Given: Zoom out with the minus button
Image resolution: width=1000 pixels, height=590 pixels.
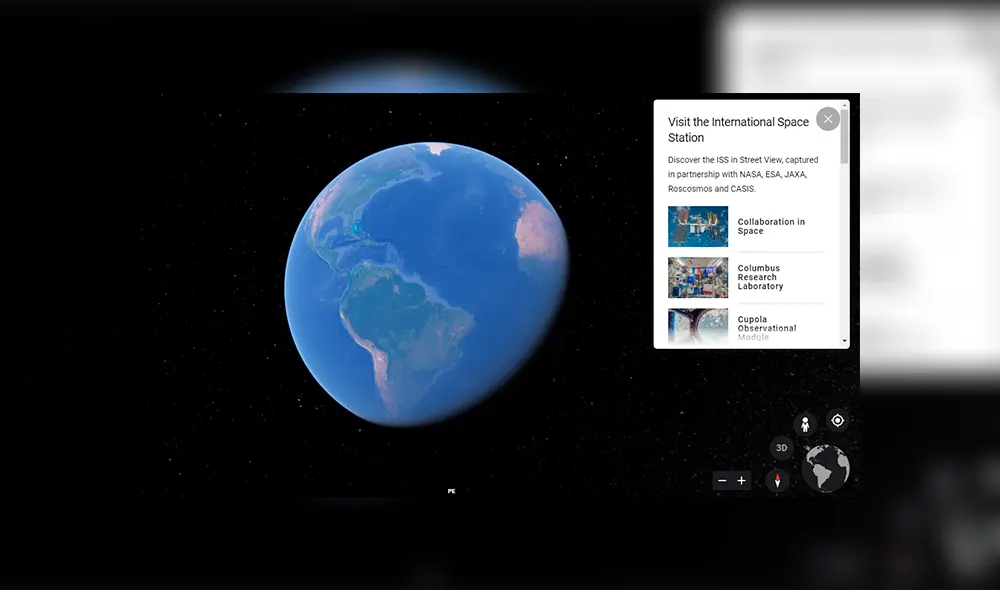Looking at the screenshot, I should [722, 481].
